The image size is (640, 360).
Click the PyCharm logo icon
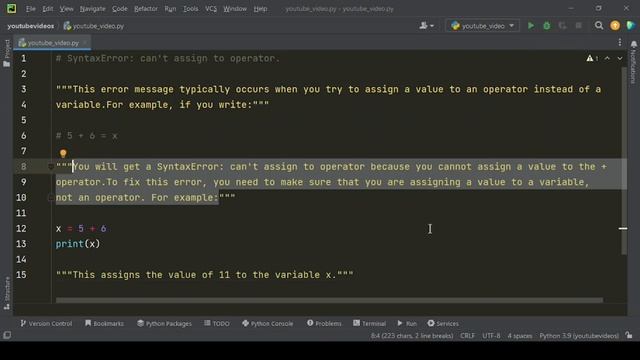11,8
